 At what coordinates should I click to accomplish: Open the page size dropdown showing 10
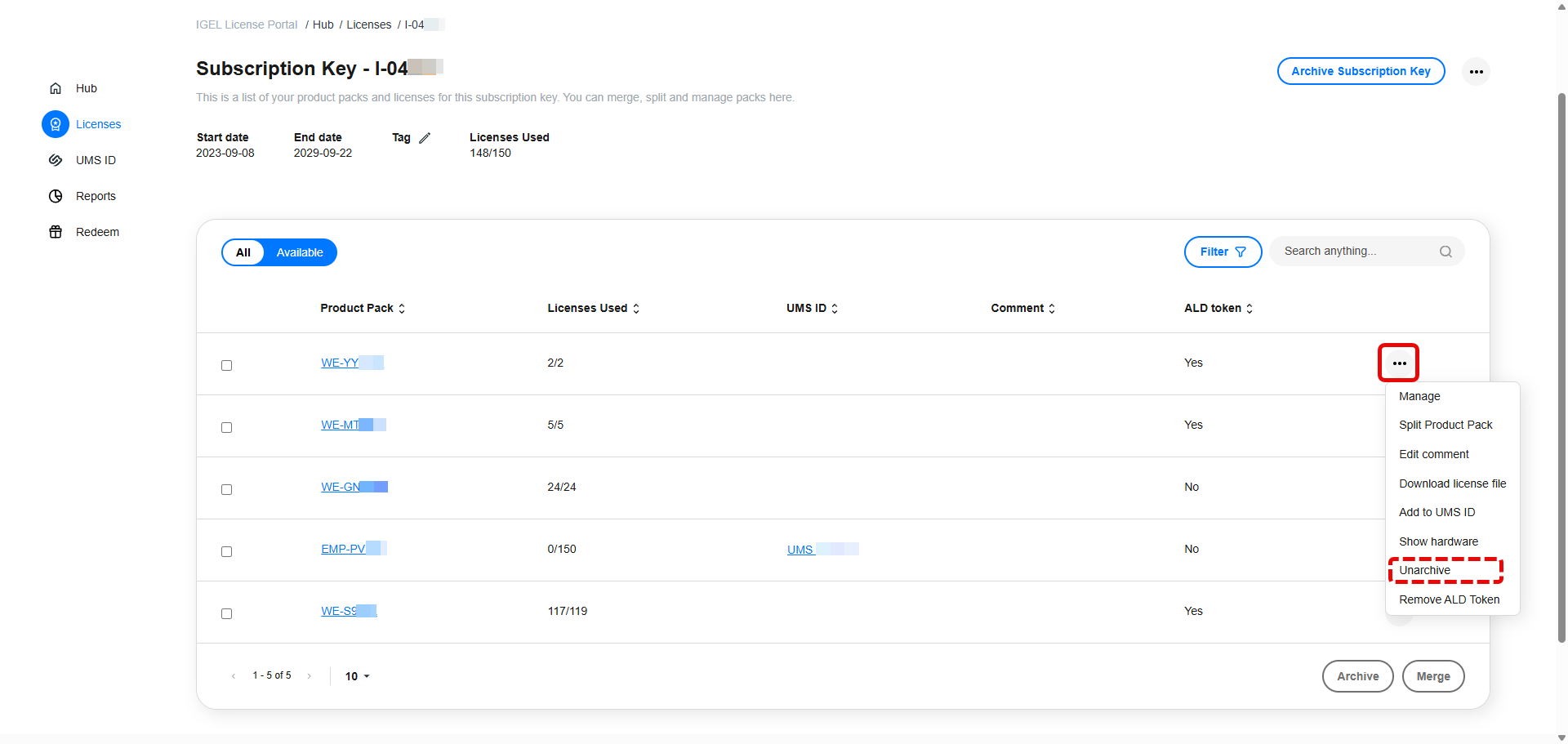tap(357, 676)
